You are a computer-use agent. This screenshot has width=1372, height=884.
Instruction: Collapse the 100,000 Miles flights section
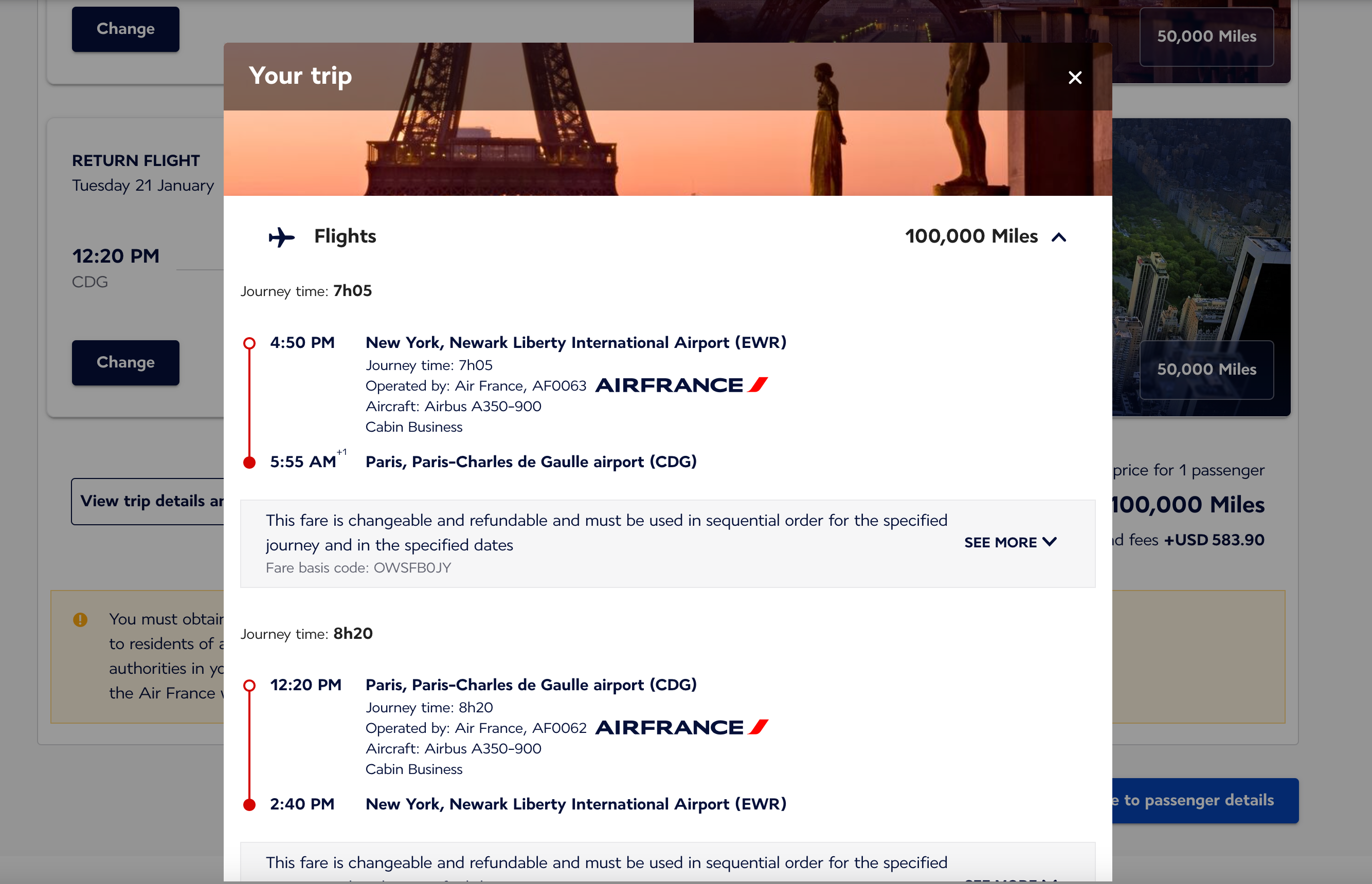(x=1058, y=237)
